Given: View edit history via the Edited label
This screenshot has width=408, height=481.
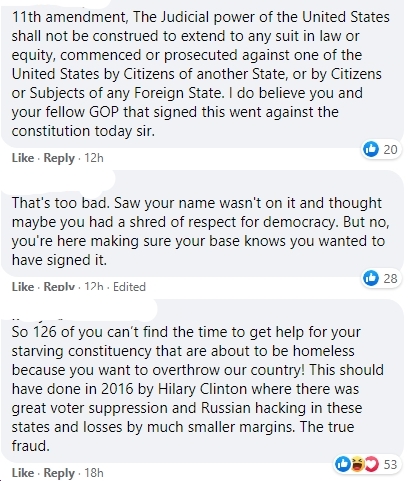Looking at the screenshot, I should (x=129, y=287).
